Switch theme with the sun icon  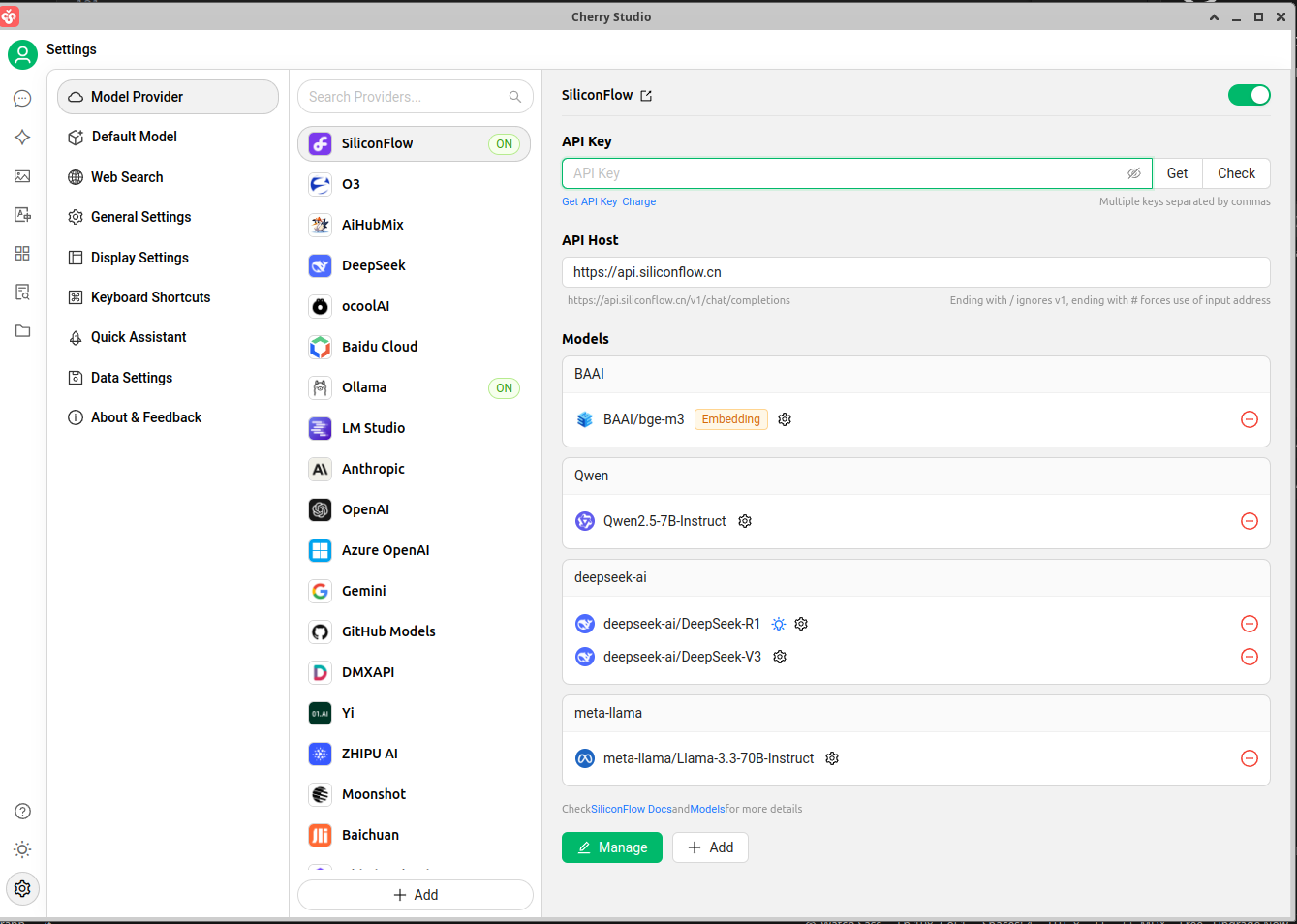click(x=22, y=850)
